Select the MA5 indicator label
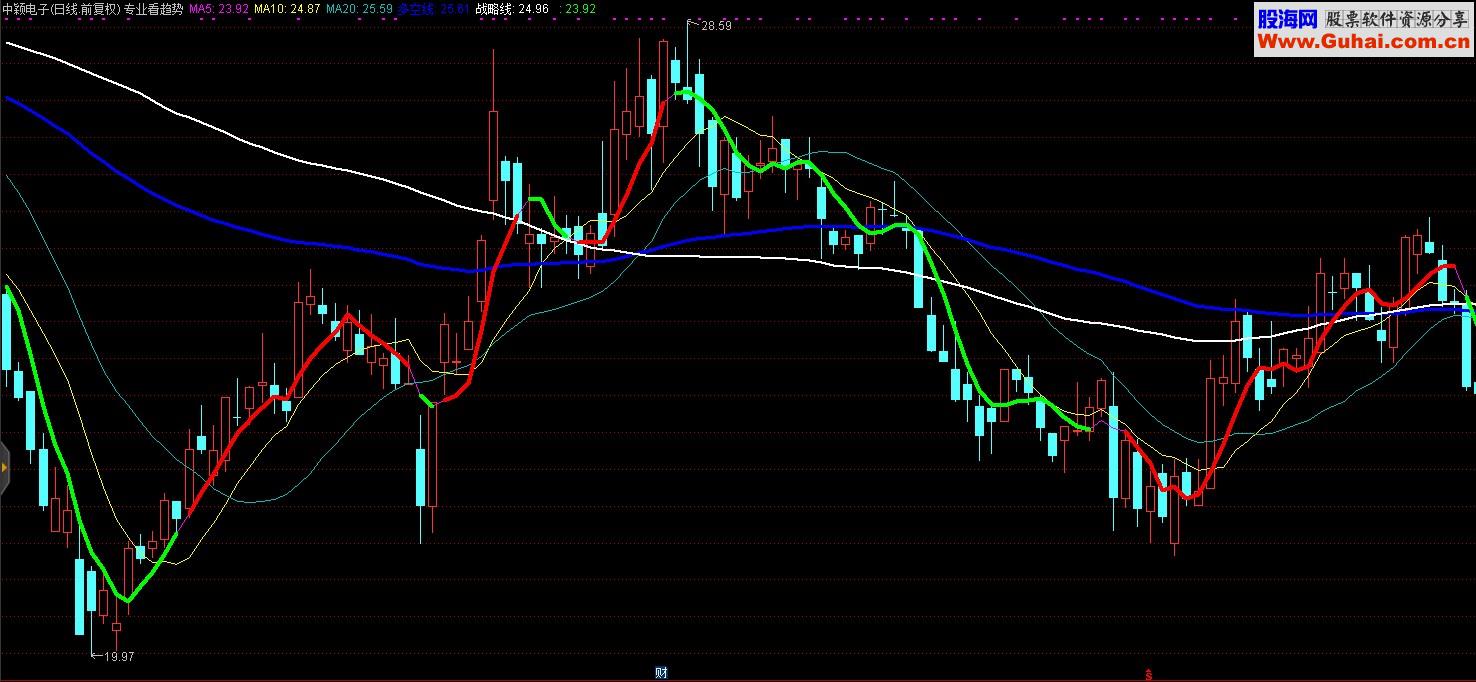This screenshot has height=682, width=1476. pos(219,9)
